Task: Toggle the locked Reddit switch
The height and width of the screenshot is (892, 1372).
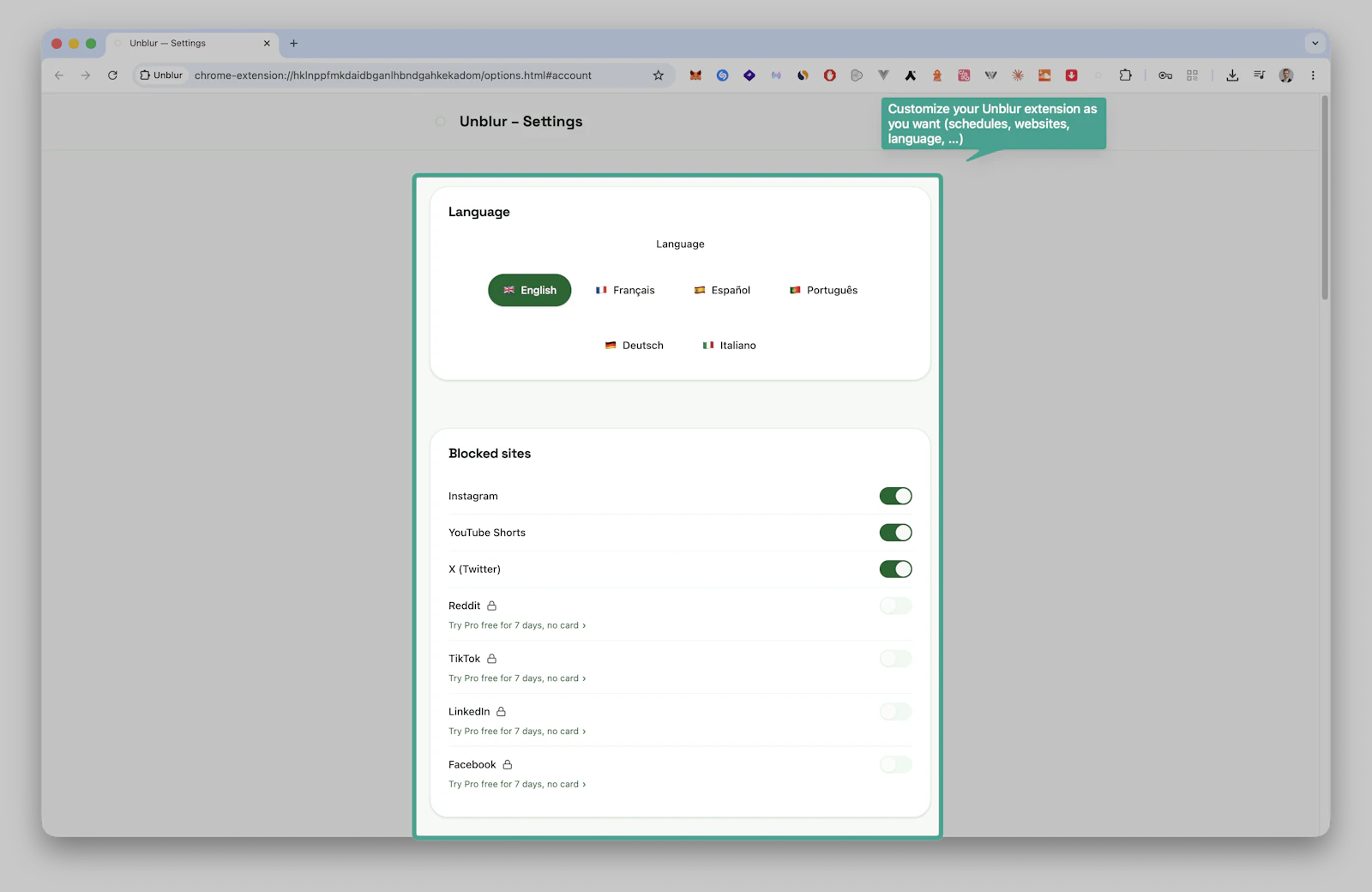Action: tap(895, 606)
